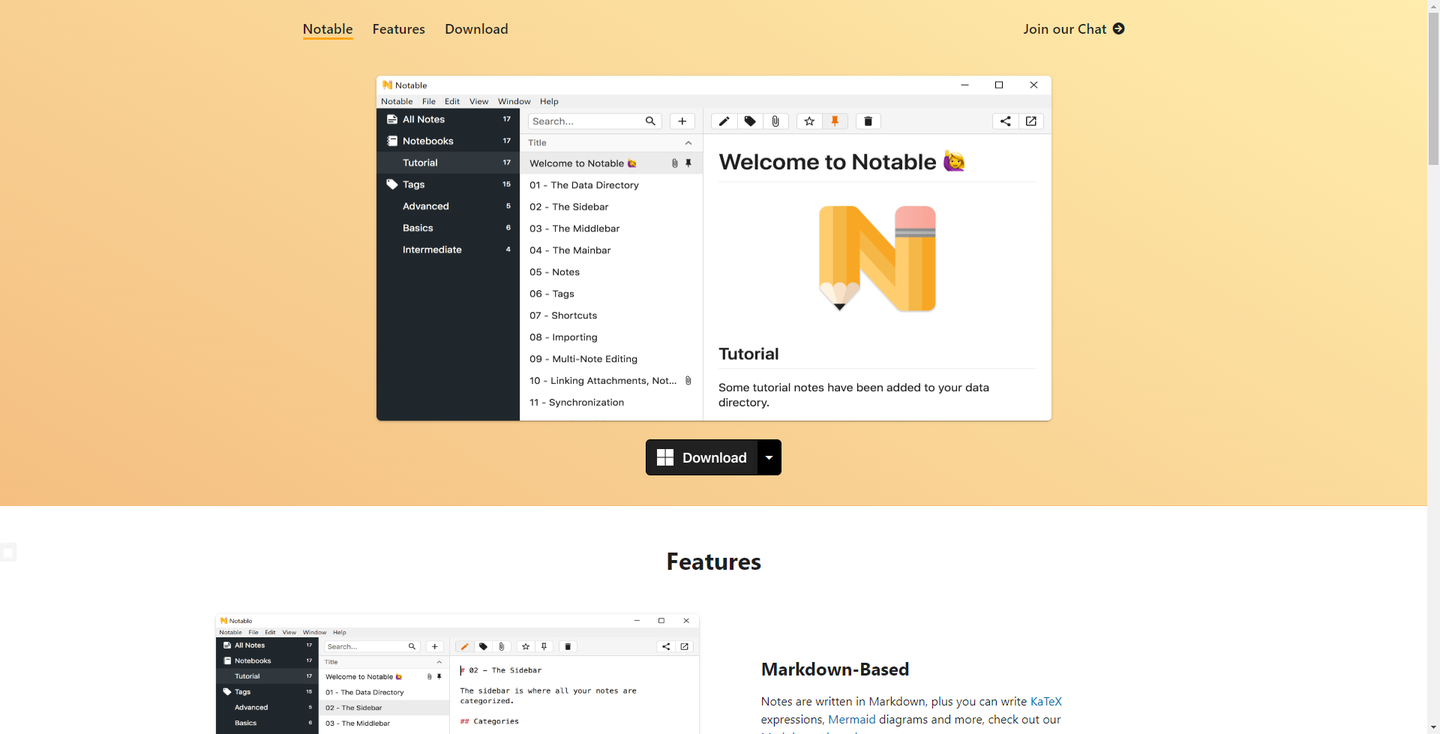Click the share icon in the small Features screenshot
Viewport: 1440px width, 734px height.
tap(666, 646)
